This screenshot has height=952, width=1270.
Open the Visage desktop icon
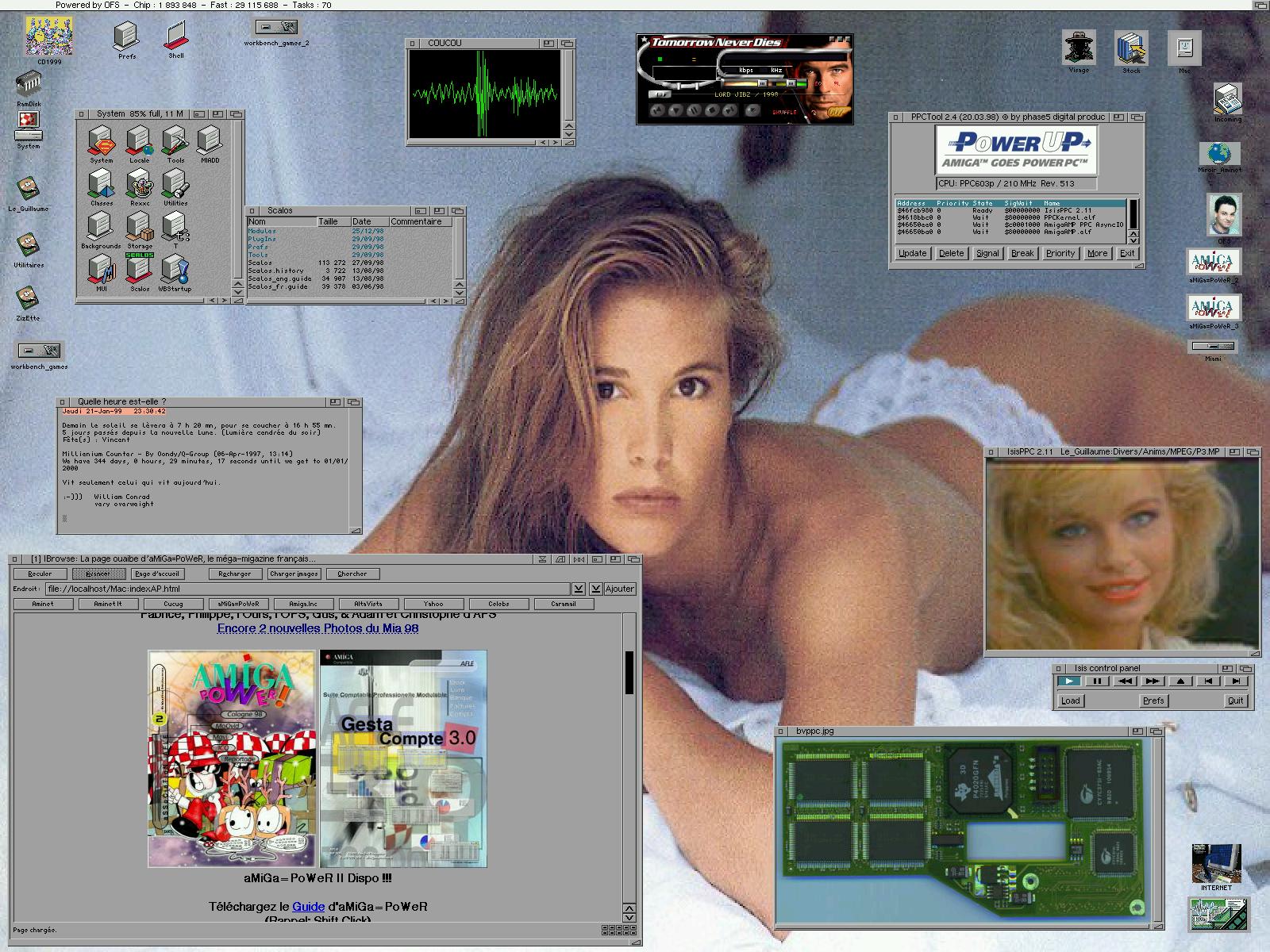(1078, 48)
